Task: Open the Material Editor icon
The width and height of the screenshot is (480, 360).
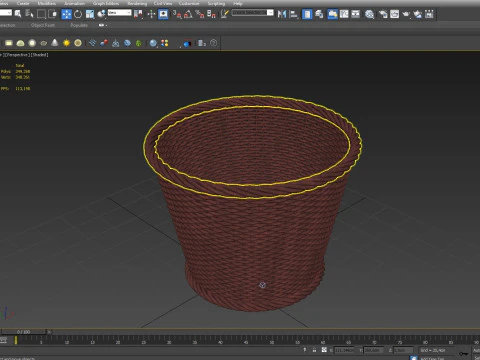Action: pos(369,14)
